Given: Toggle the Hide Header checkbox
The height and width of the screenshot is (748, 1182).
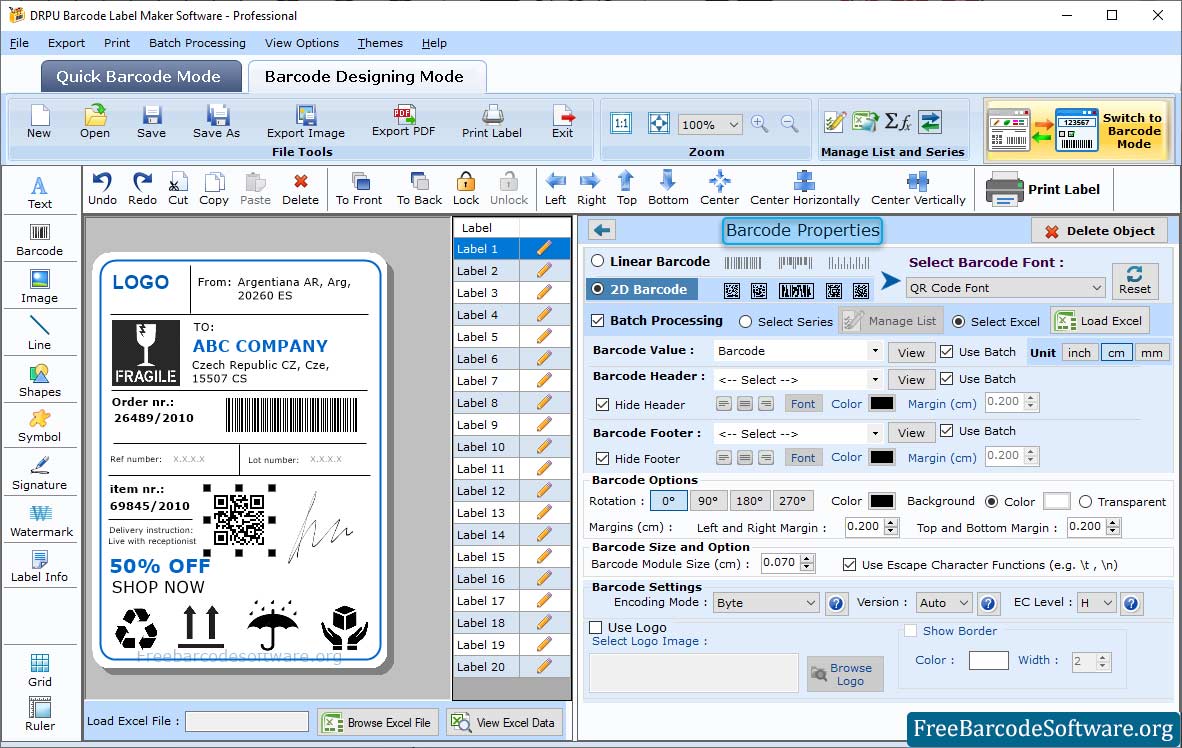Looking at the screenshot, I should (602, 404).
